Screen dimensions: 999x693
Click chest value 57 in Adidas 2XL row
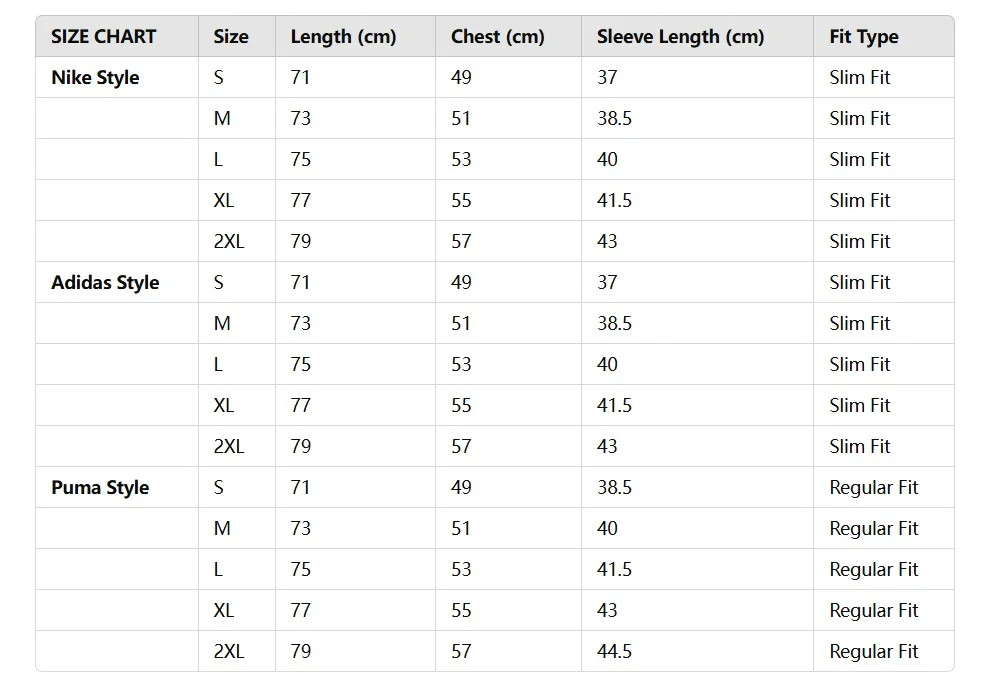461,447
